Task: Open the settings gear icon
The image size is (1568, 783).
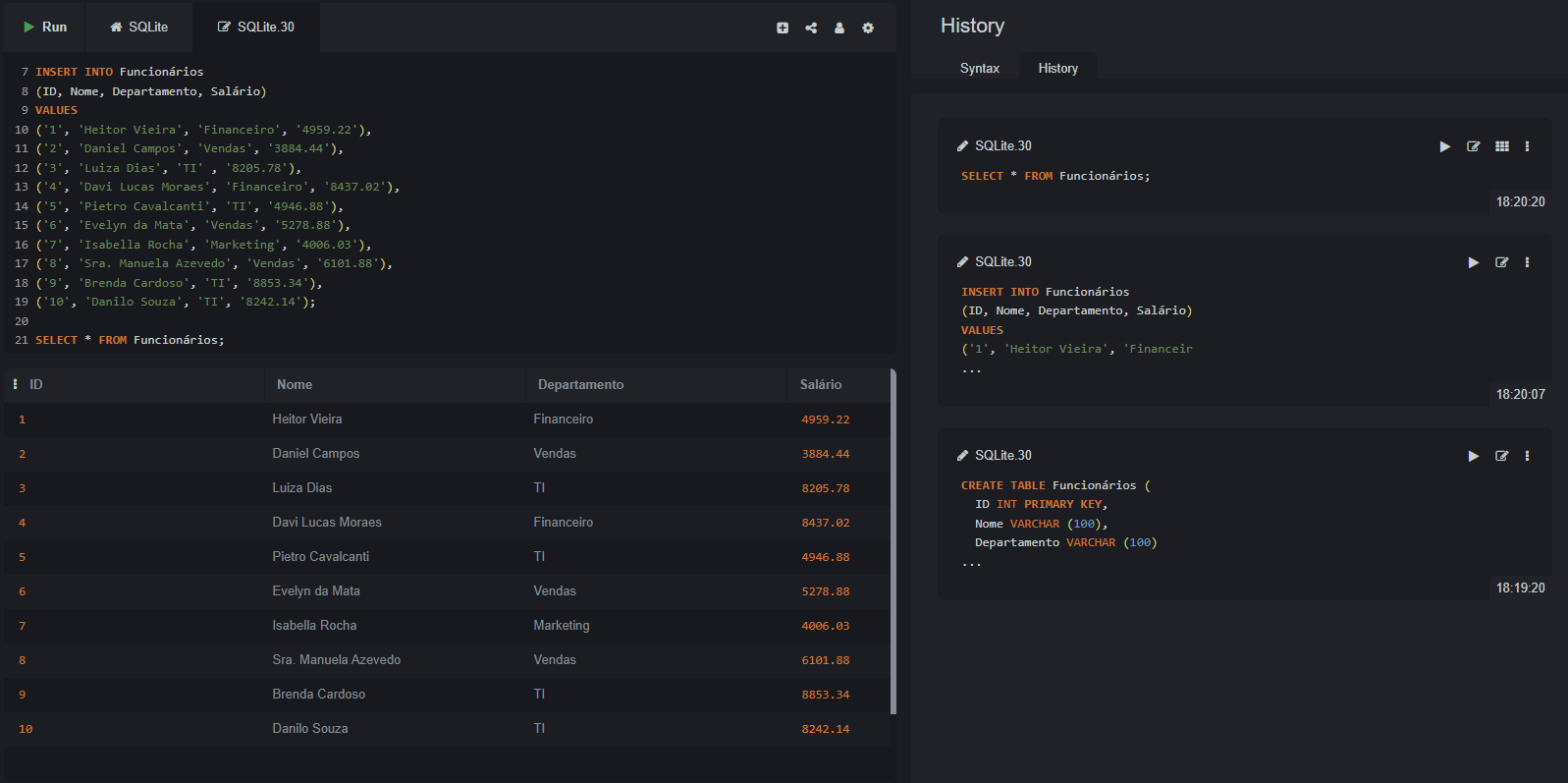Action: pos(868,28)
